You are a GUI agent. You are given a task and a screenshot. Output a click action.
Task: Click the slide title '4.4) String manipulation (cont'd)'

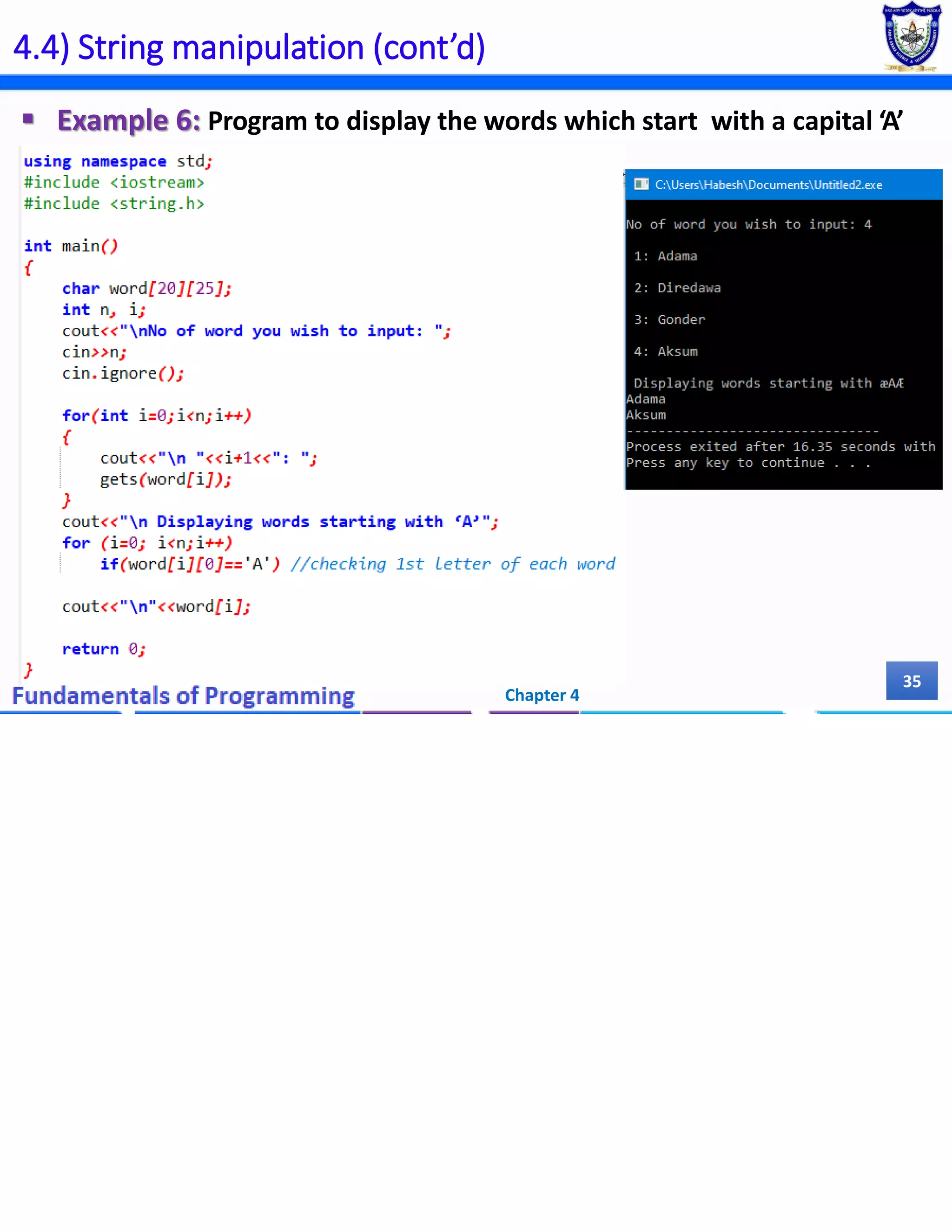249,47
